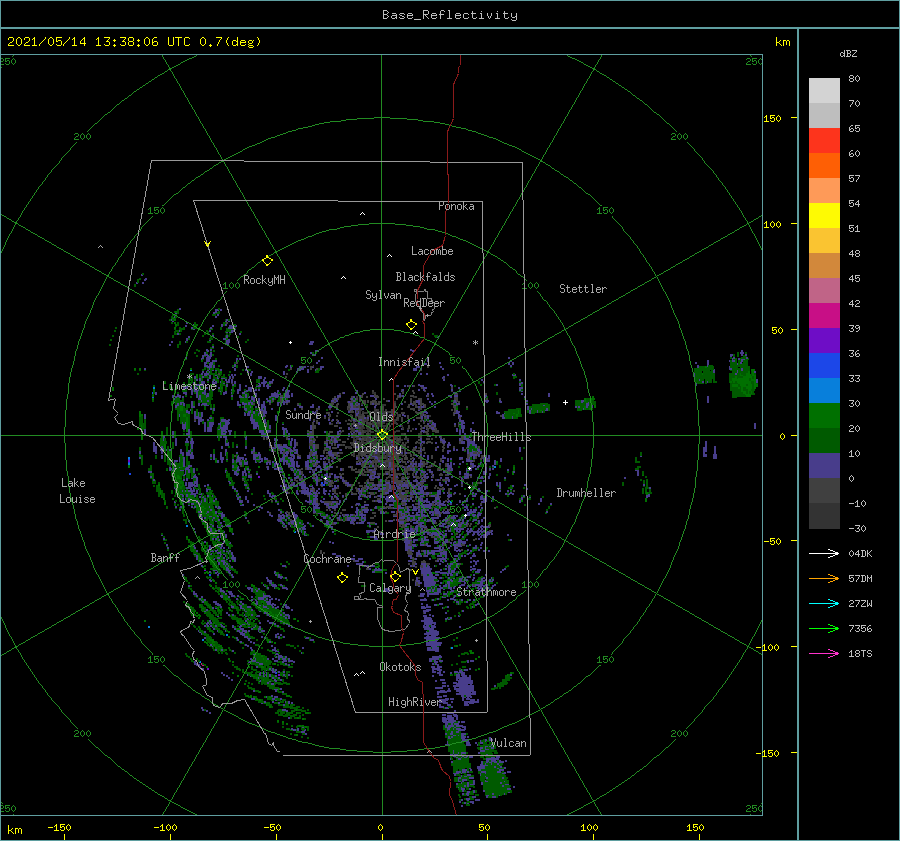Image resolution: width=900 pixels, height=841 pixels.
Task: Click the green echo cluster at far east edge
Action: (742, 374)
